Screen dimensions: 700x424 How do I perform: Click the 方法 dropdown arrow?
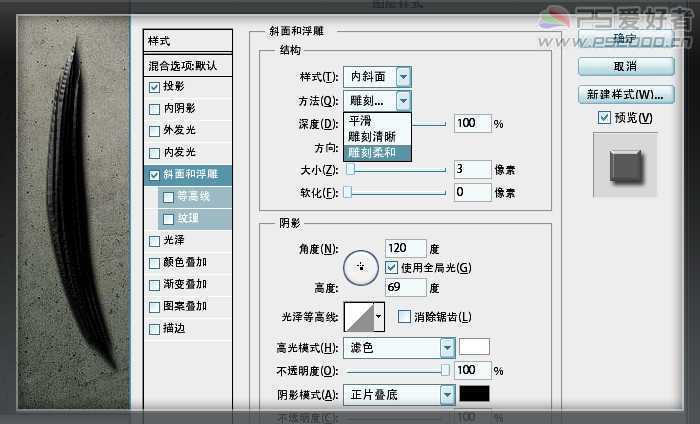(x=403, y=100)
